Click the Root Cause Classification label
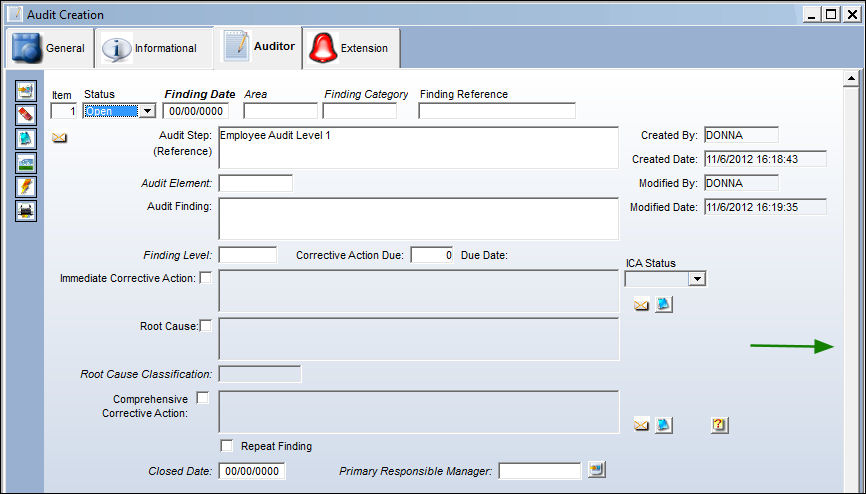The height and width of the screenshot is (494, 866). click(x=146, y=374)
